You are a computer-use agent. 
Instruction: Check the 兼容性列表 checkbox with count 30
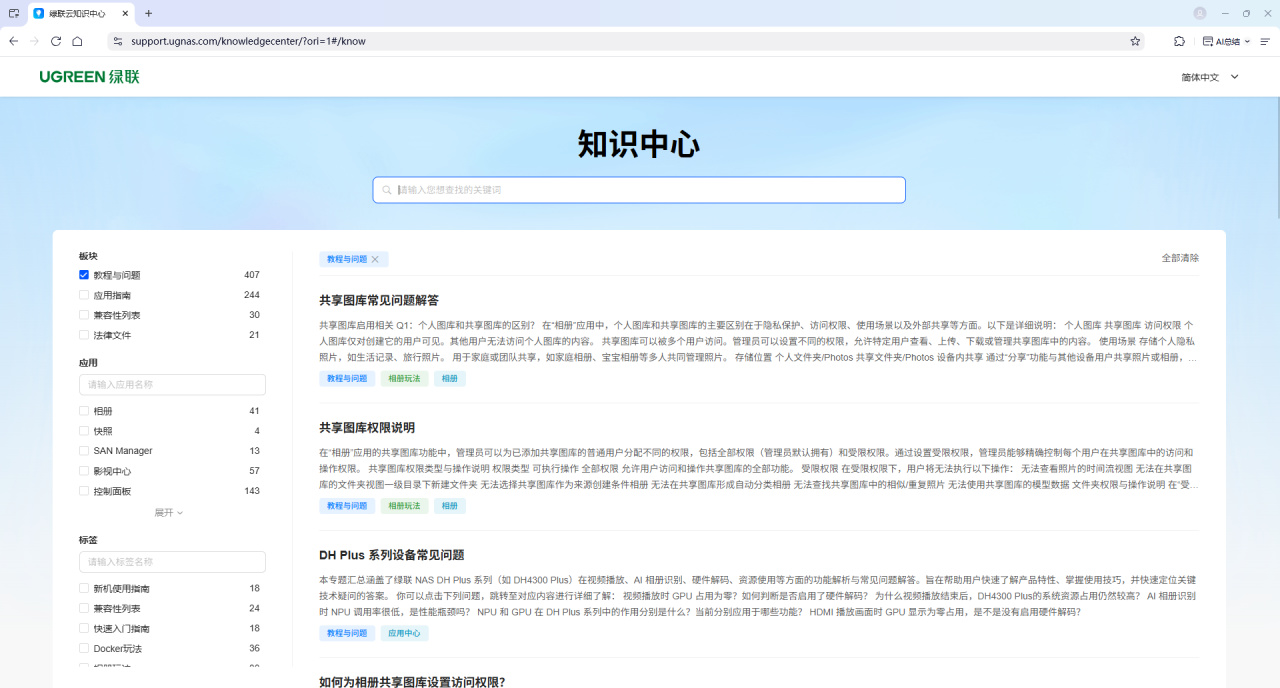[84, 315]
